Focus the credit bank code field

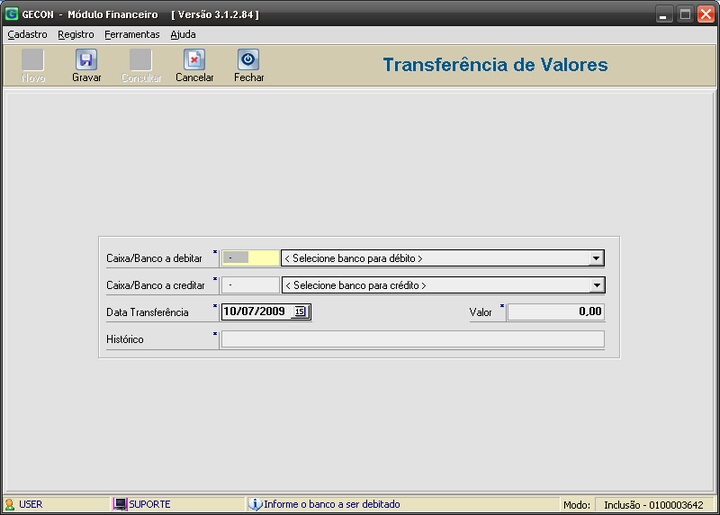pos(250,285)
